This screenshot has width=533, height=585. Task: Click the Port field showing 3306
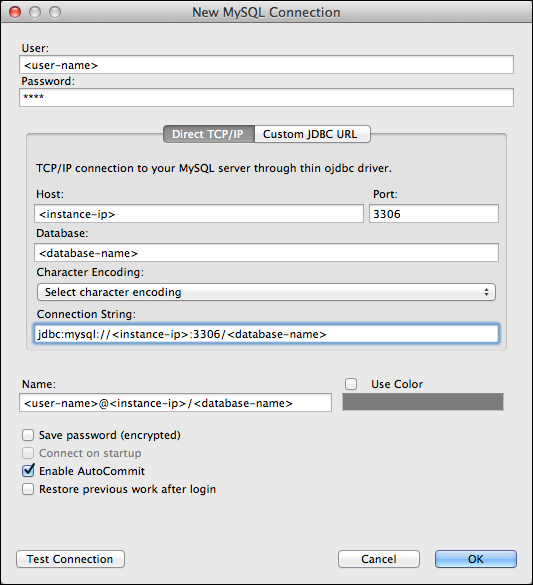pyautogui.click(x=434, y=214)
